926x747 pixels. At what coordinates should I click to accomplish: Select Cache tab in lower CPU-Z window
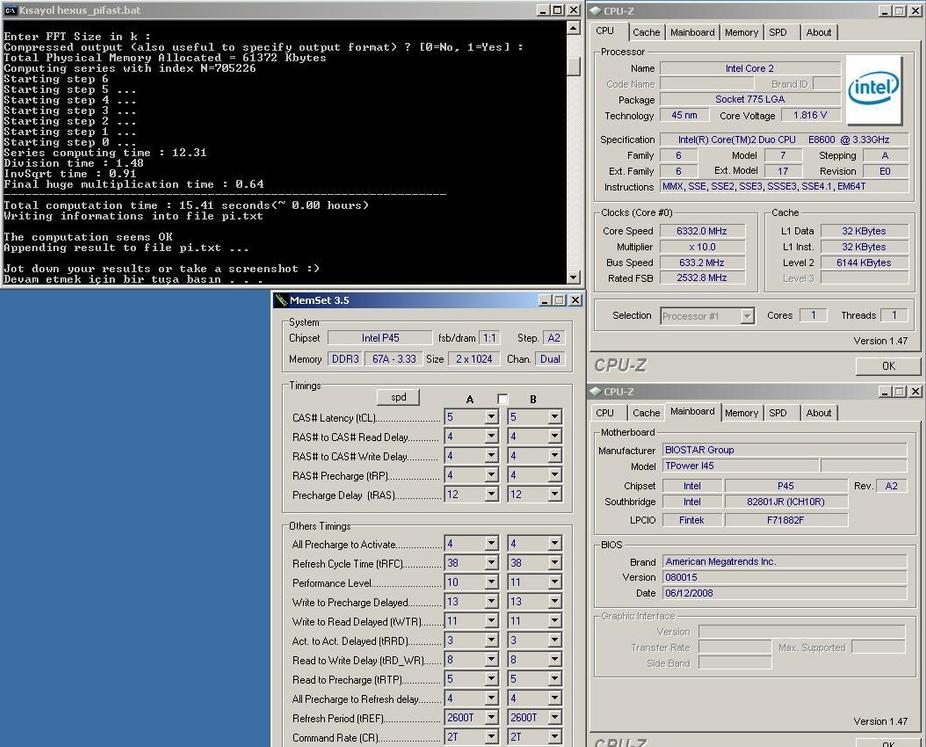click(x=646, y=413)
